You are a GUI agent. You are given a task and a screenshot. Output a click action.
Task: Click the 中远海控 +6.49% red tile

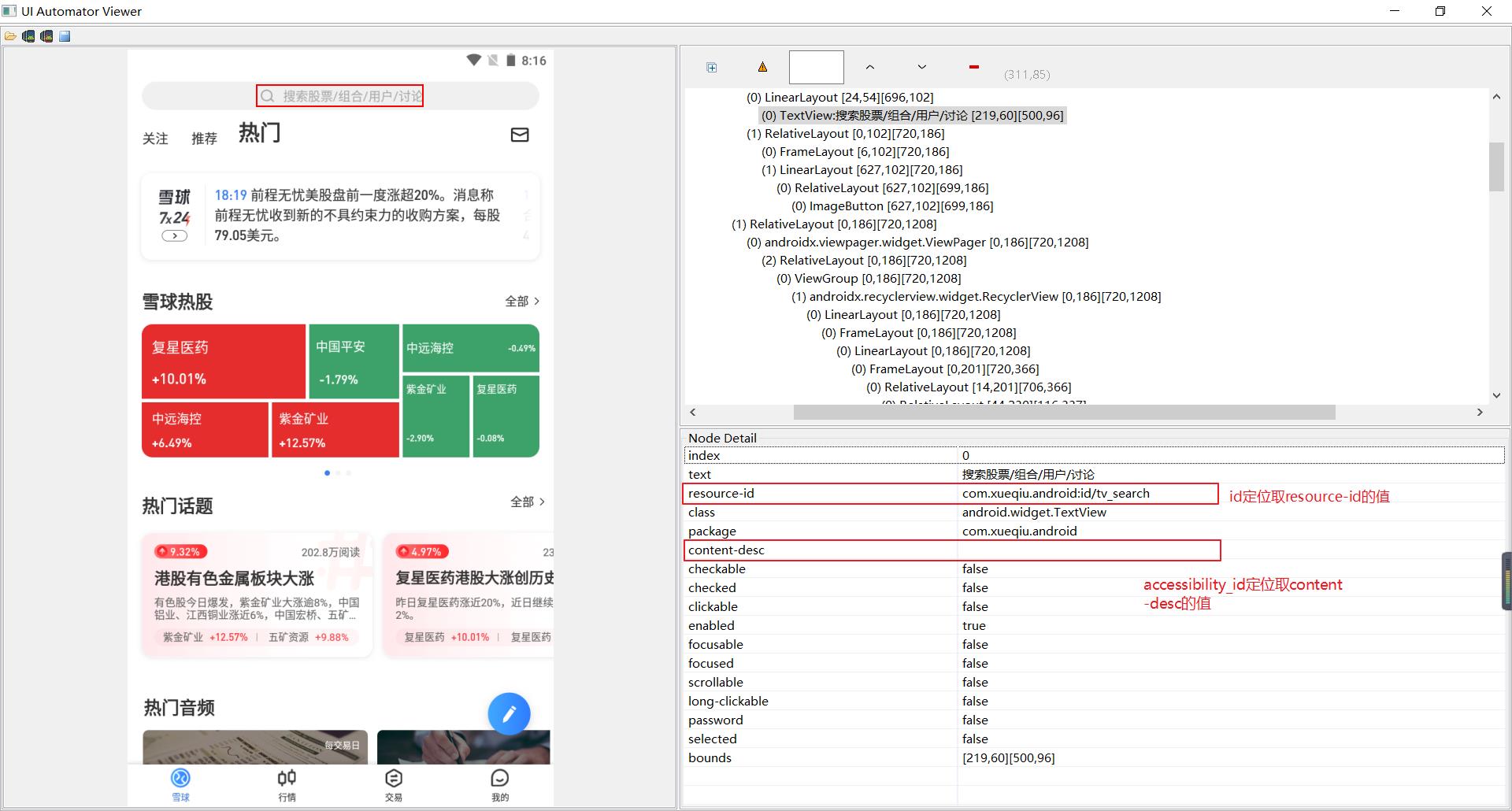click(x=205, y=430)
